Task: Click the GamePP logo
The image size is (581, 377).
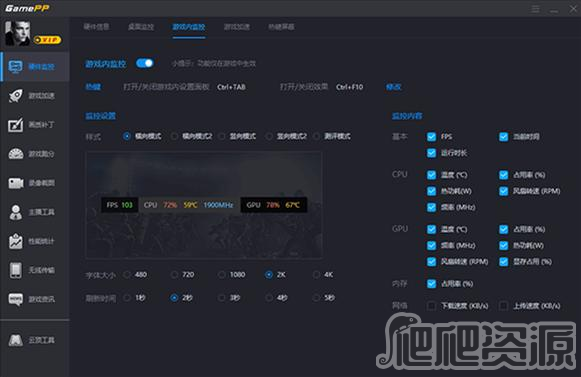Action: pos(27,8)
